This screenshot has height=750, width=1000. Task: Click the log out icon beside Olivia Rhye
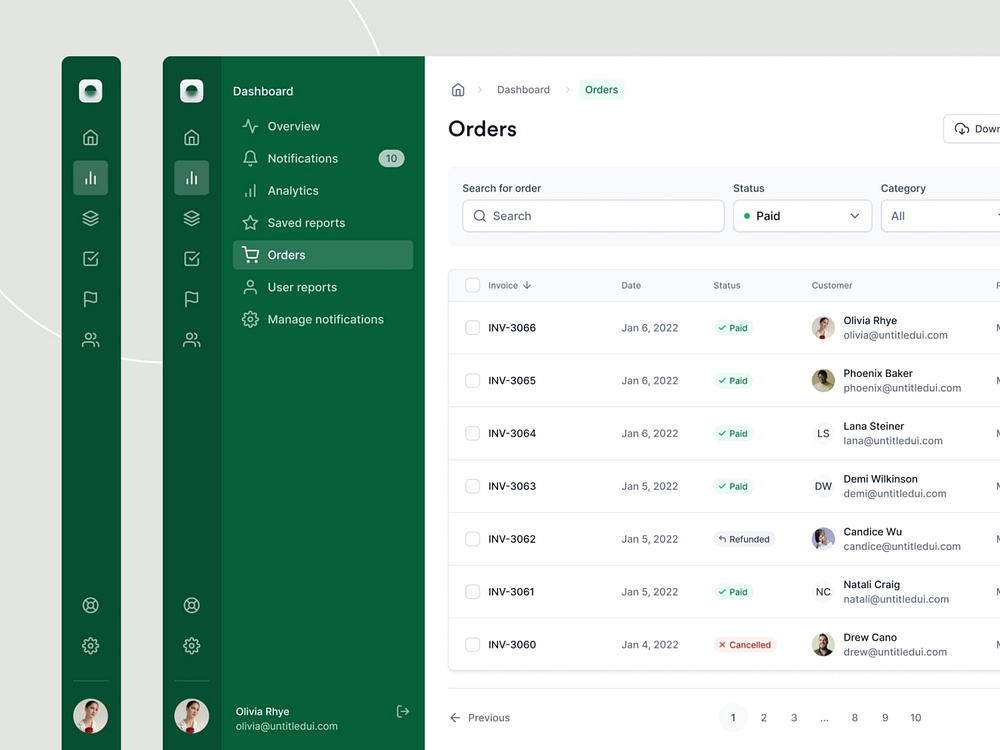402,711
